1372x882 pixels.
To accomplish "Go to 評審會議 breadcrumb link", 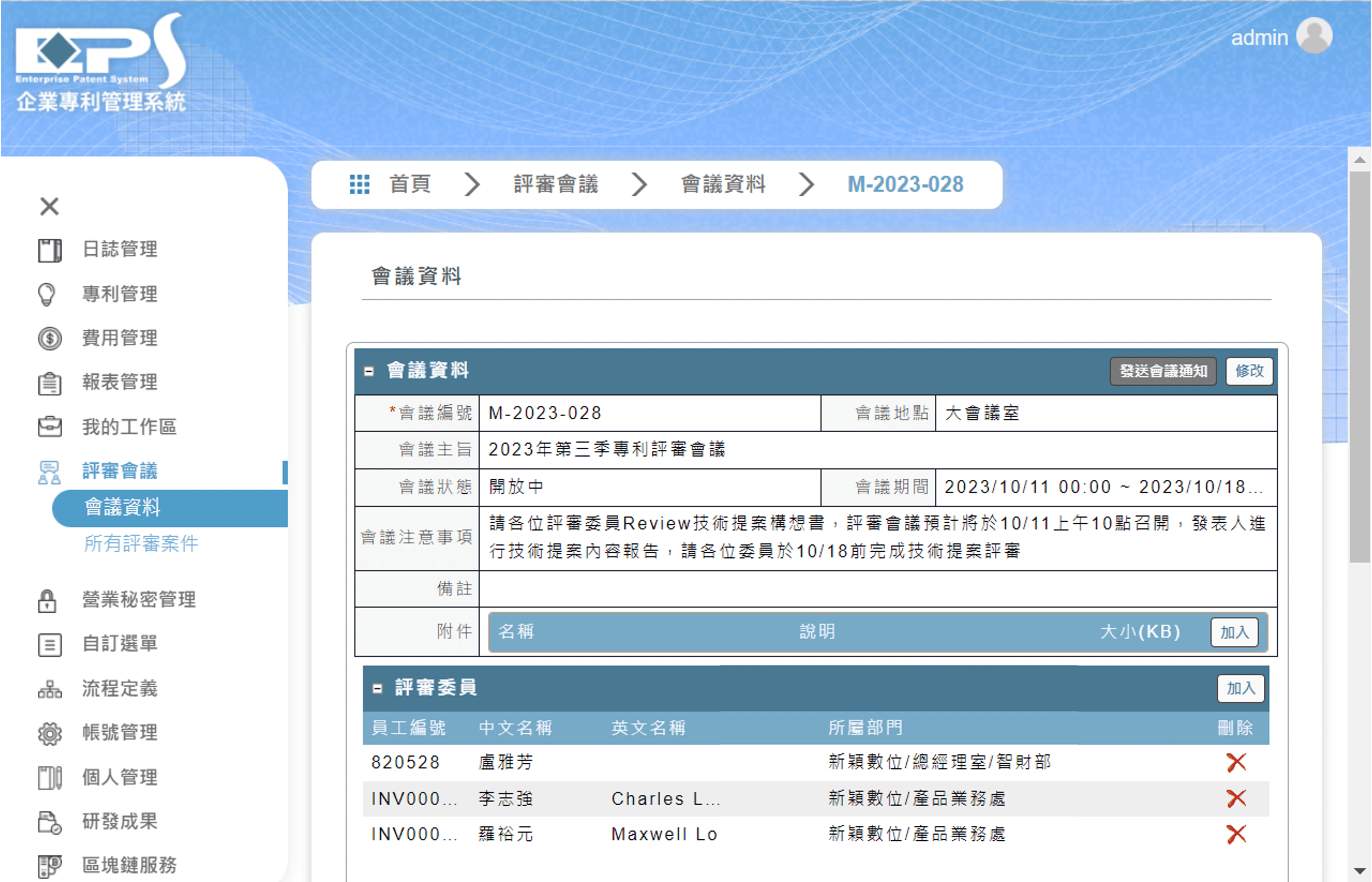I will click(556, 185).
